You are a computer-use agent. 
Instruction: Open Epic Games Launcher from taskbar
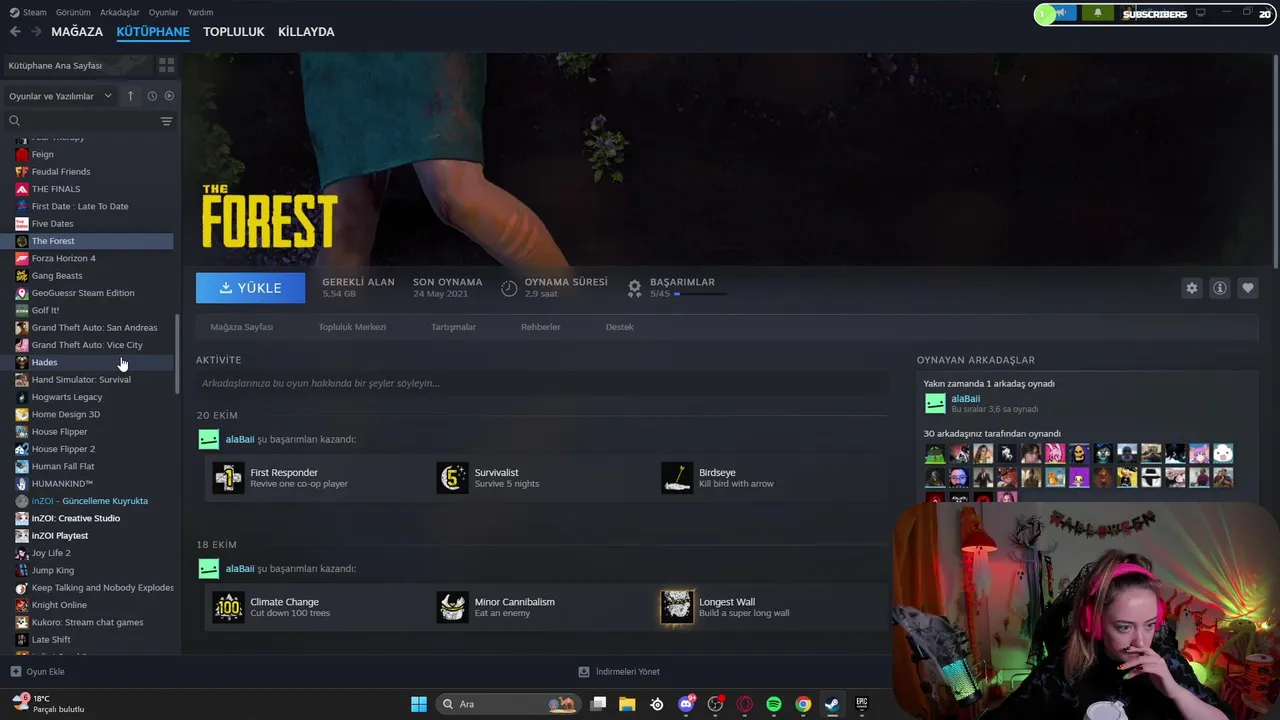click(861, 704)
